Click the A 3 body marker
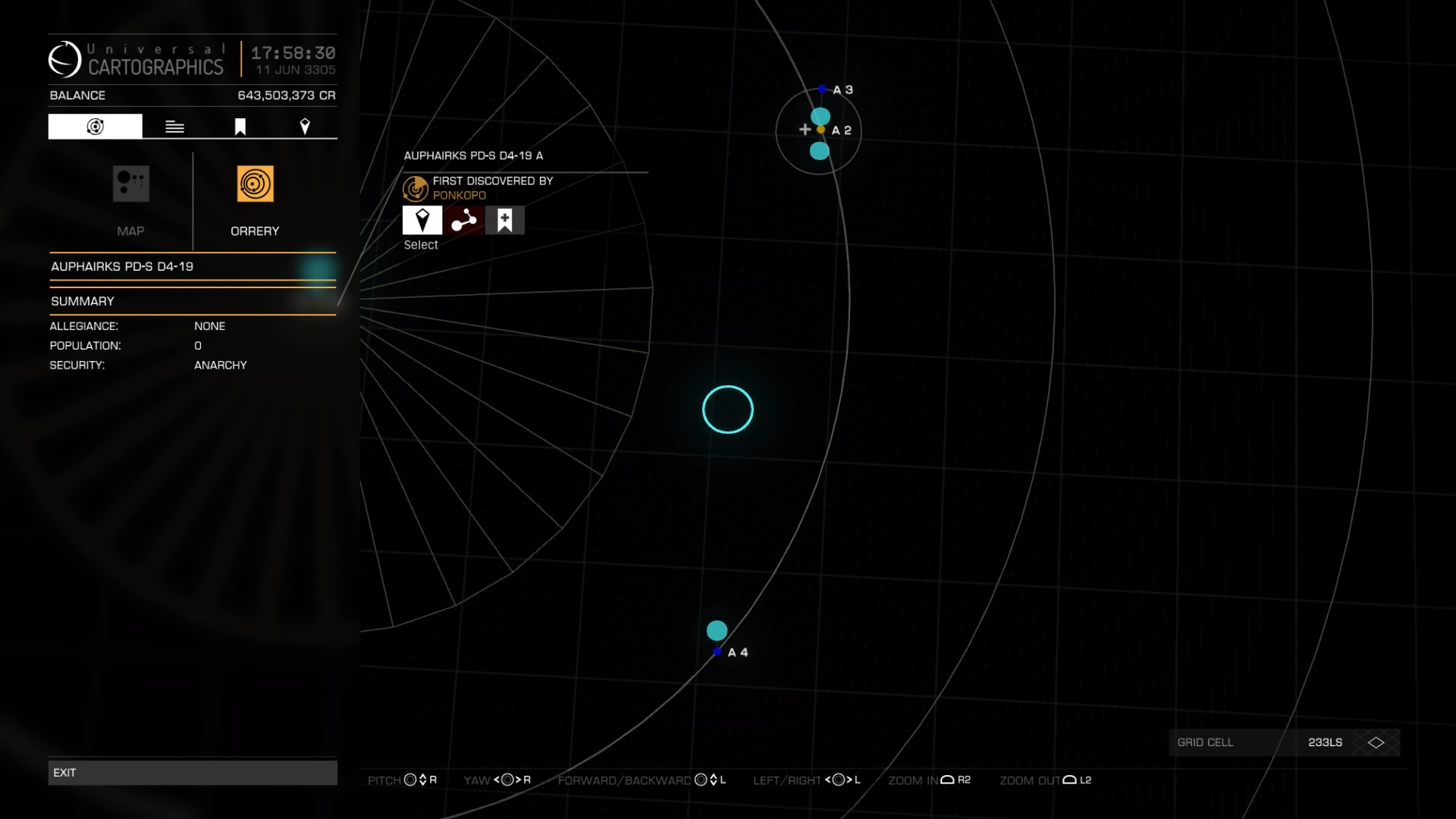This screenshot has width=1456, height=819. tap(822, 89)
